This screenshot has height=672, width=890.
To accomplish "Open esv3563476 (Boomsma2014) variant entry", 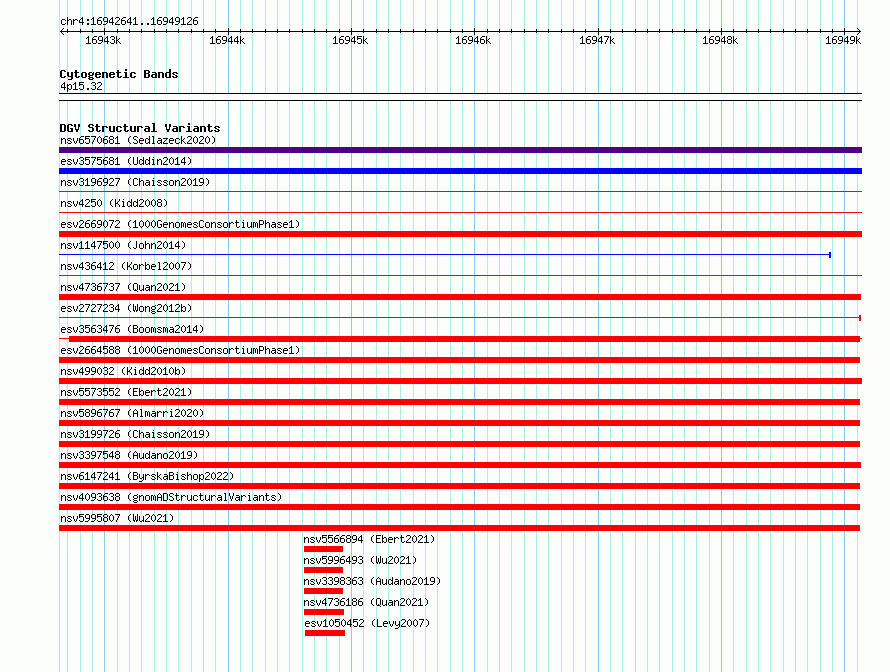I will click(132, 329).
